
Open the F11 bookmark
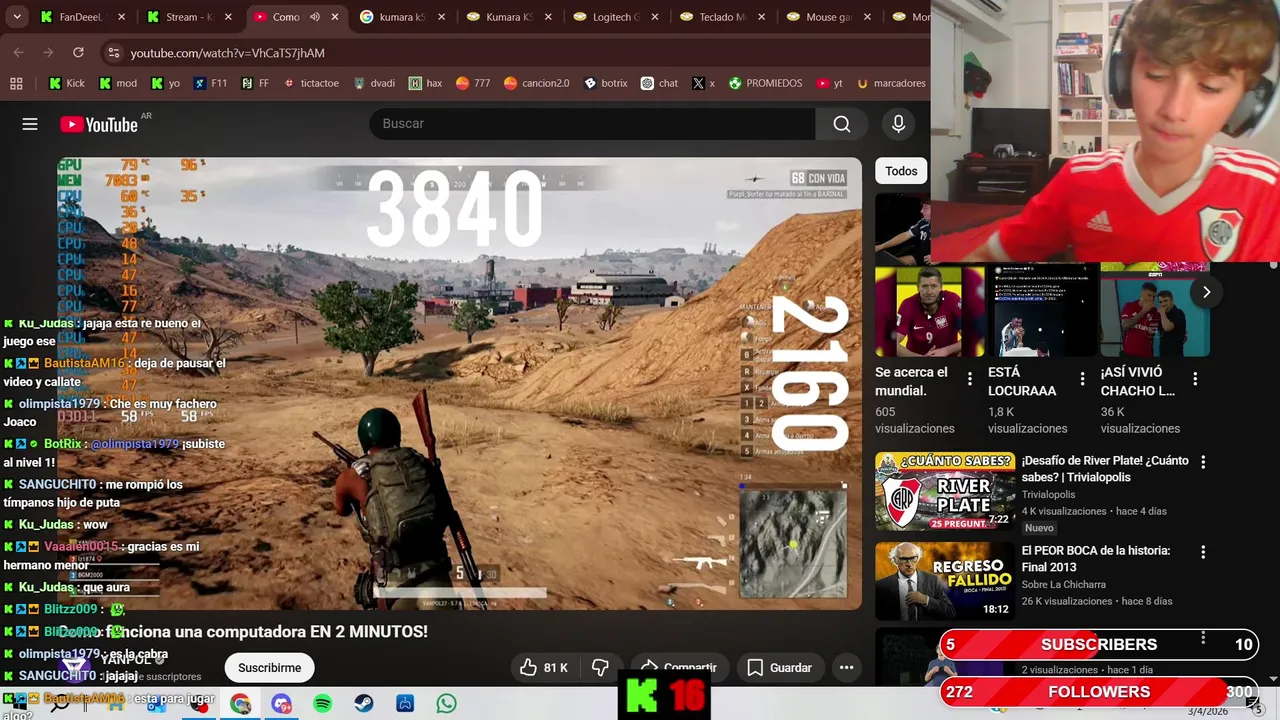click(x=210, y=83)
